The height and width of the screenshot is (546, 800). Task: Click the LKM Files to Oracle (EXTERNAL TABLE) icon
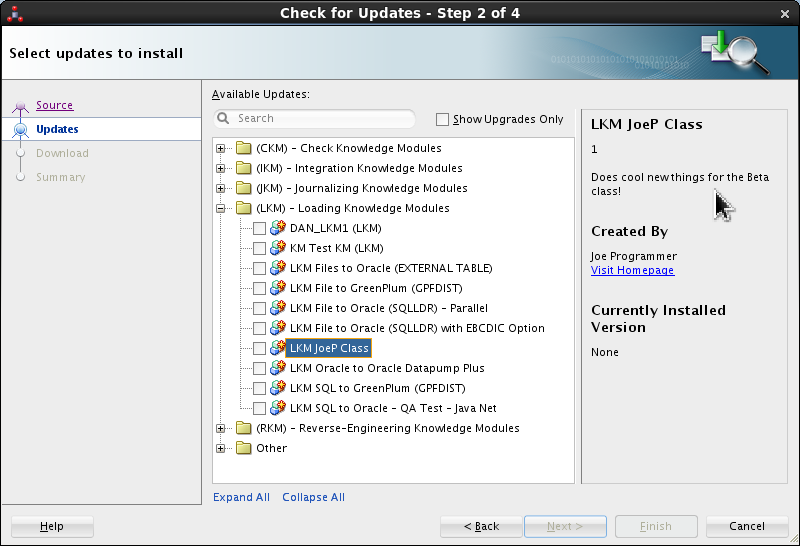pyautogui.click(x=278, y=267)
